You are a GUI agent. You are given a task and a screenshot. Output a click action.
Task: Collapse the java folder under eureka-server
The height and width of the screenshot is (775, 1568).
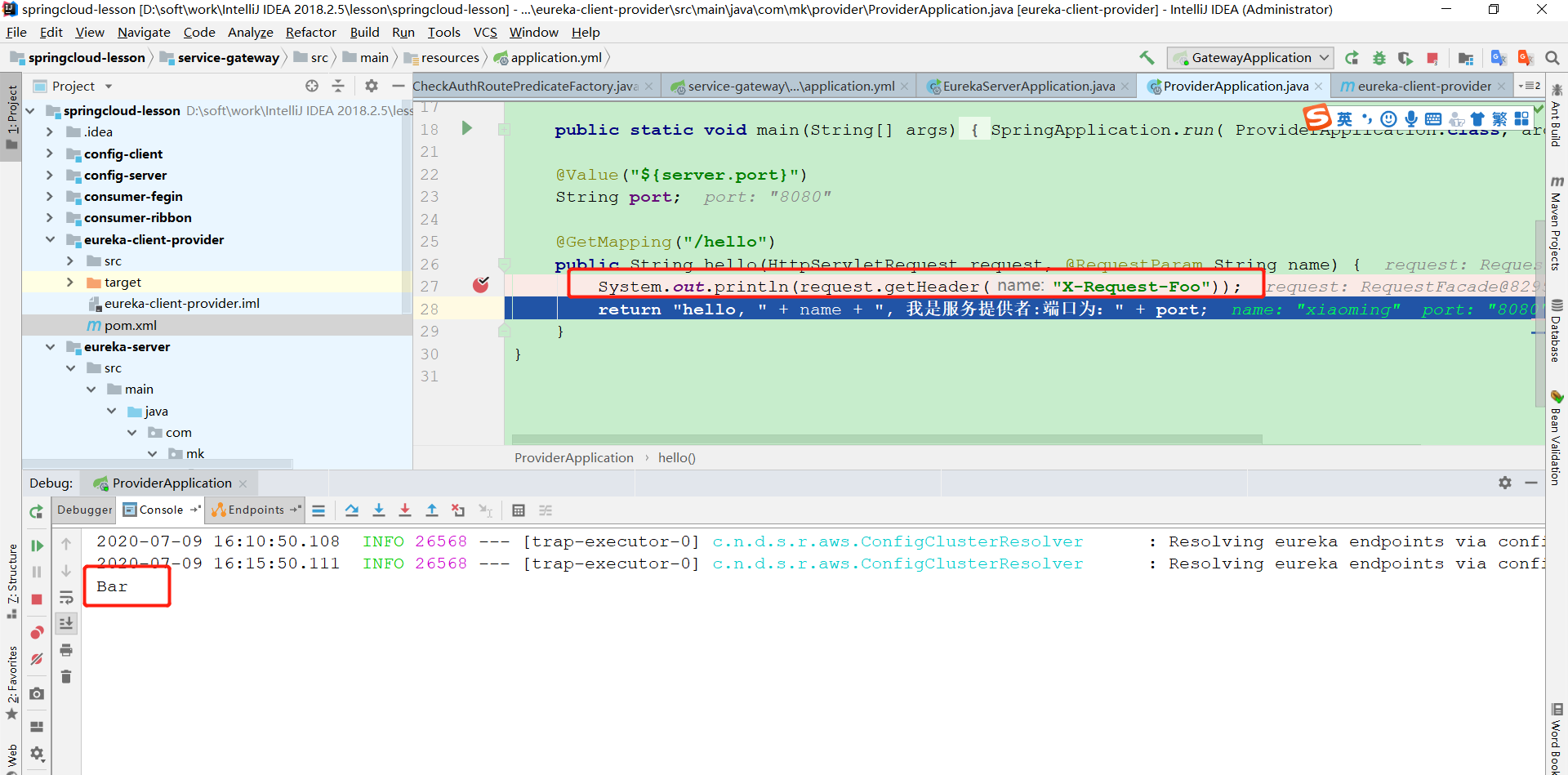112,411
